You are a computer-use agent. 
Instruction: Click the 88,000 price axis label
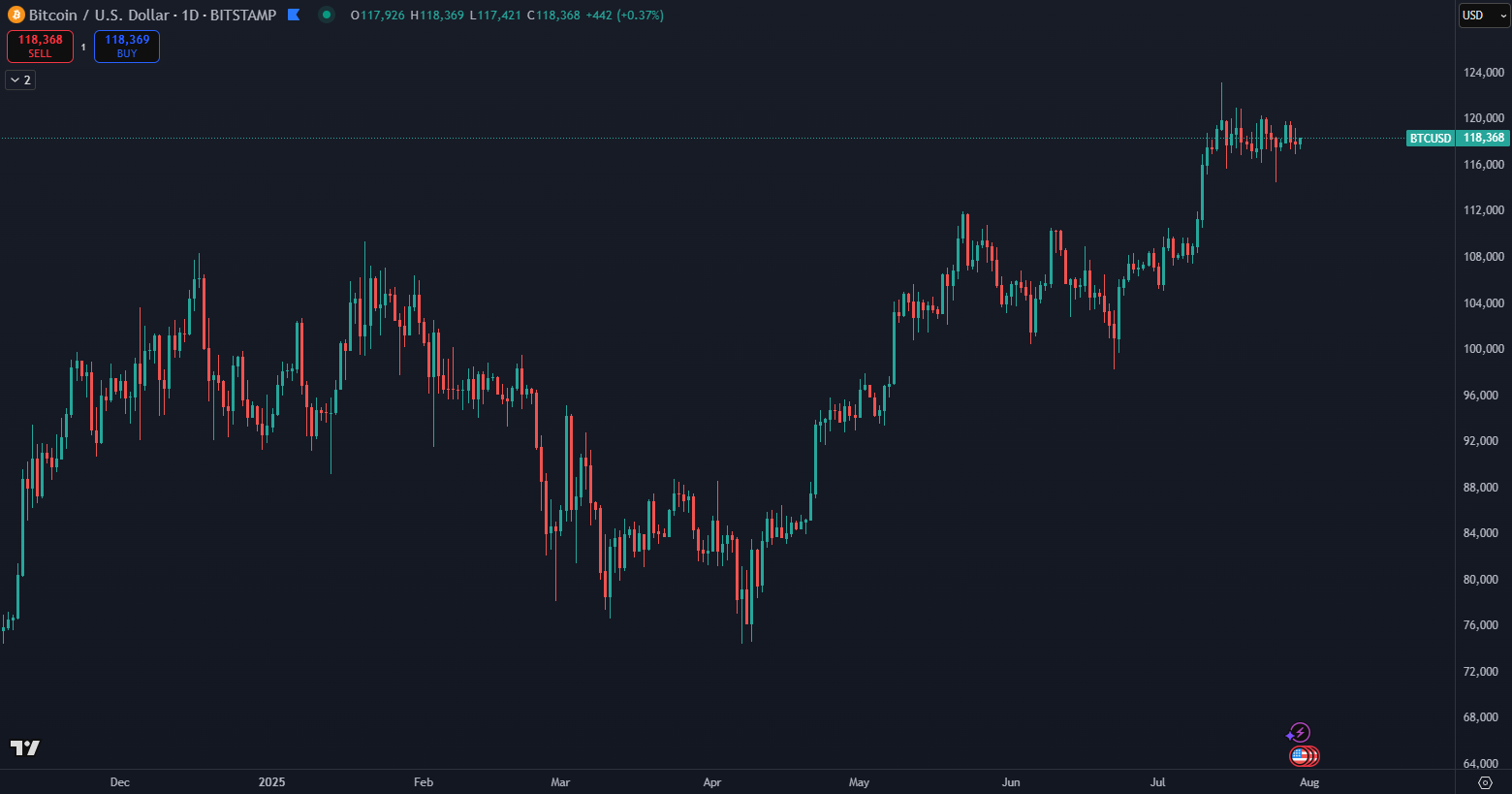1481,488
